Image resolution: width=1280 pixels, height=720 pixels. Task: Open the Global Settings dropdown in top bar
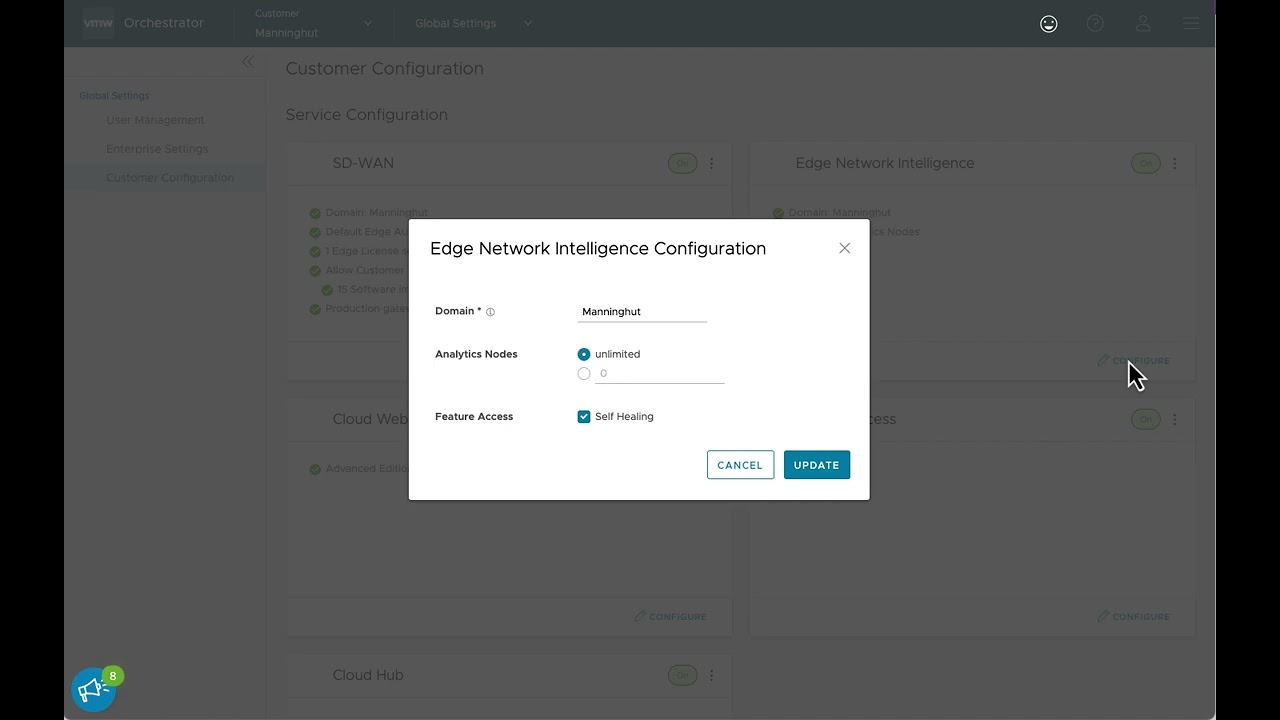coord(472,23)
